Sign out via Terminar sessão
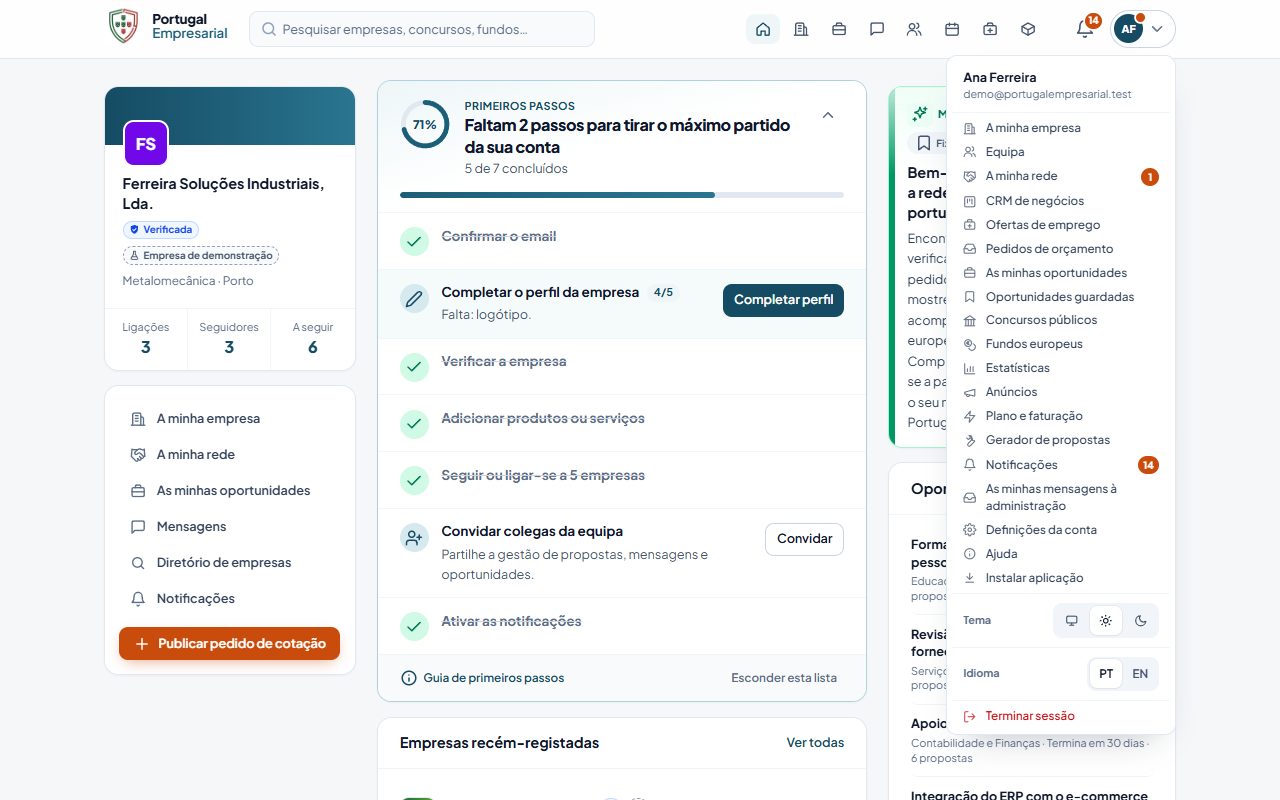Image resolution: width=1280 pixels, height=800 pixels. coord(1060,716)
